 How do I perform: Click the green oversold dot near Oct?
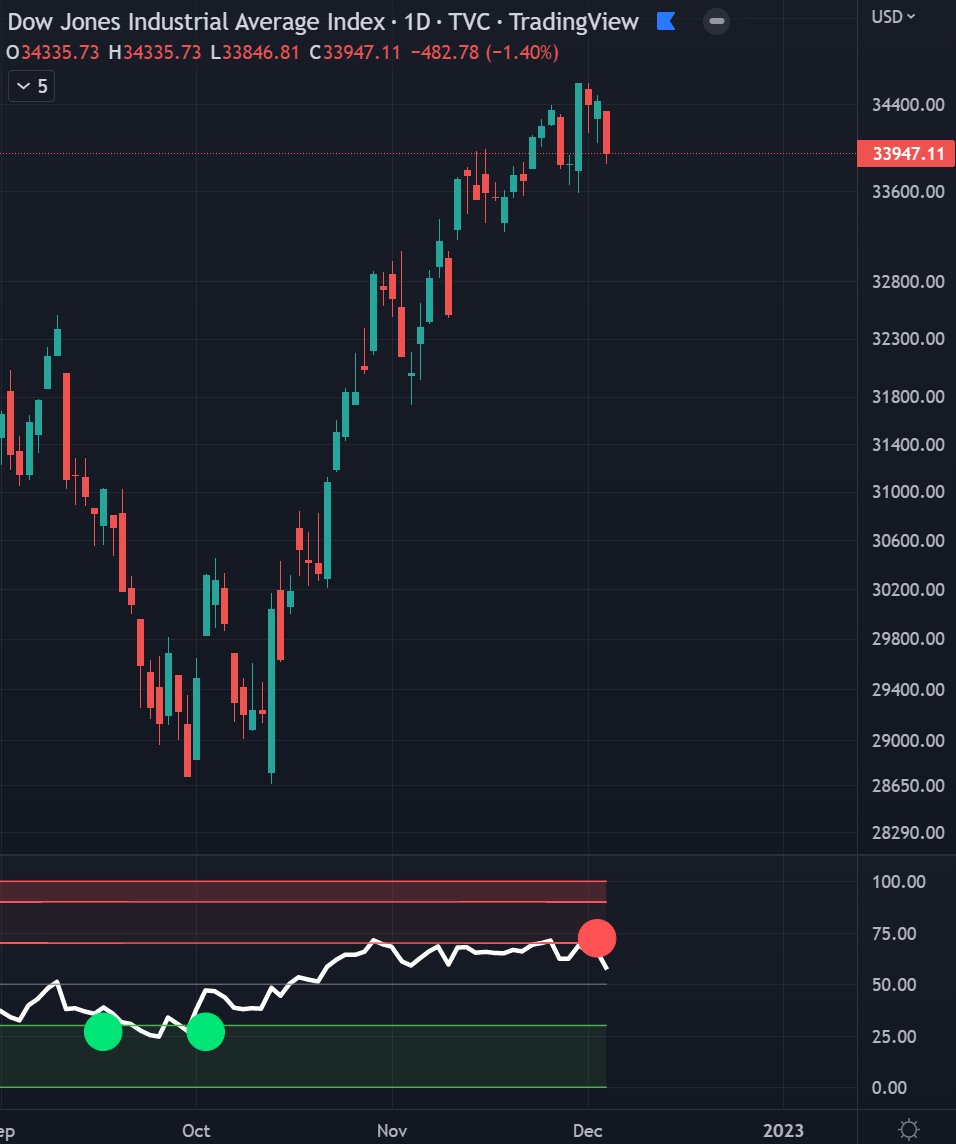coord(206,1032)
